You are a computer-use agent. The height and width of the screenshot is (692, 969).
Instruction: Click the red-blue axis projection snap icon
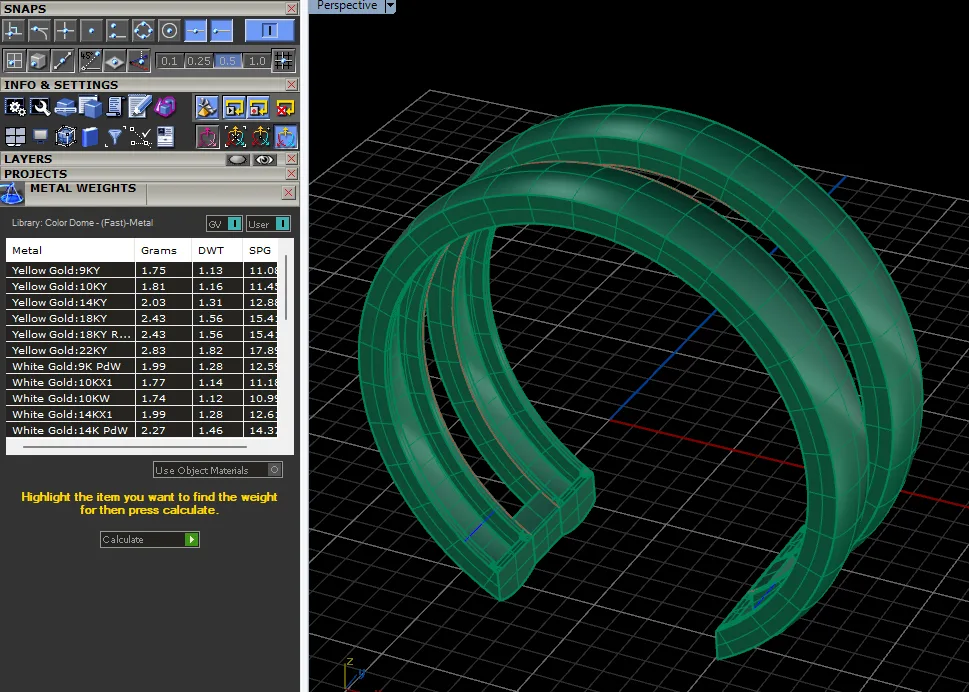[x=140, y=61]
